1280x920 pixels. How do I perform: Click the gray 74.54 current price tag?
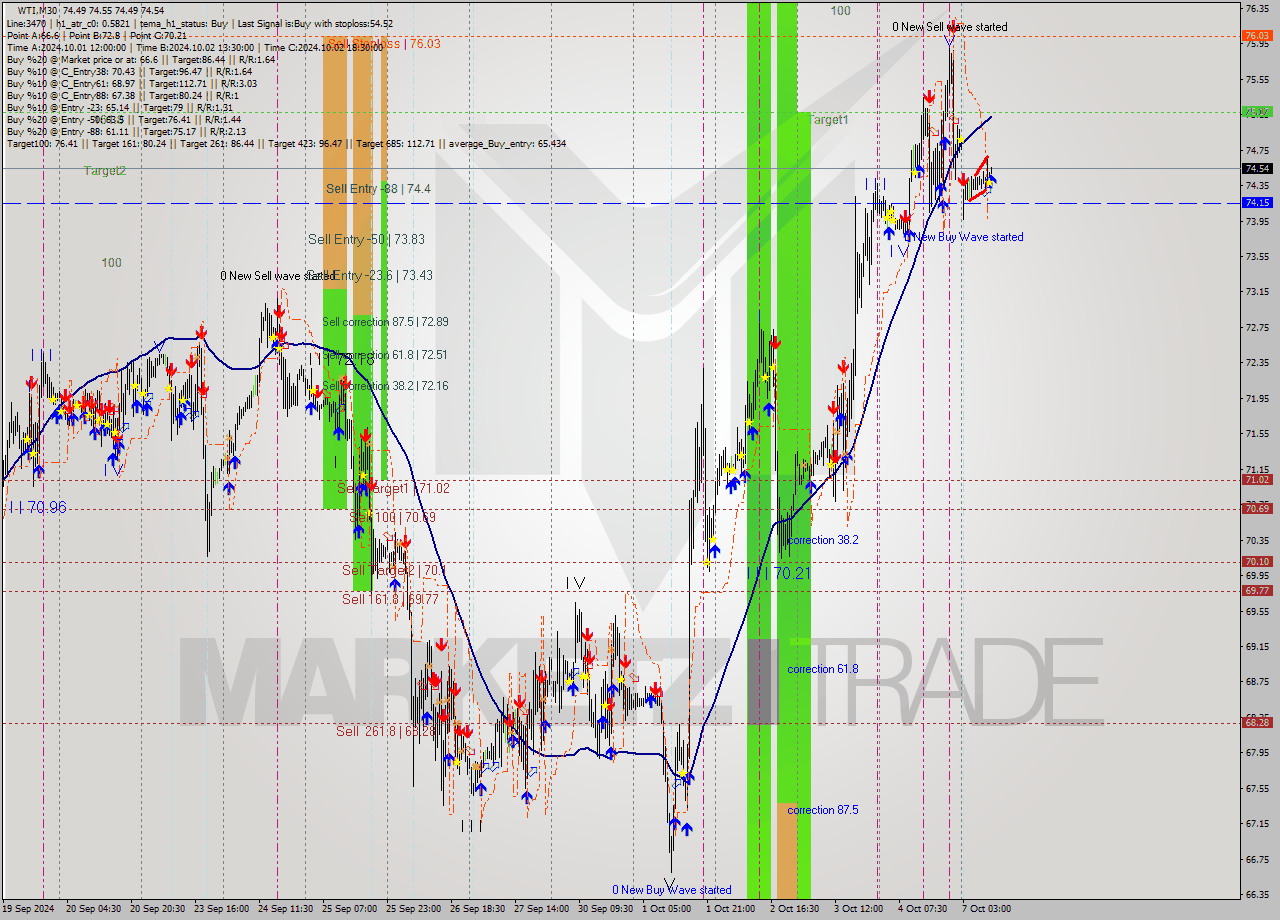pyautogui.click(x=1256, y=168)
